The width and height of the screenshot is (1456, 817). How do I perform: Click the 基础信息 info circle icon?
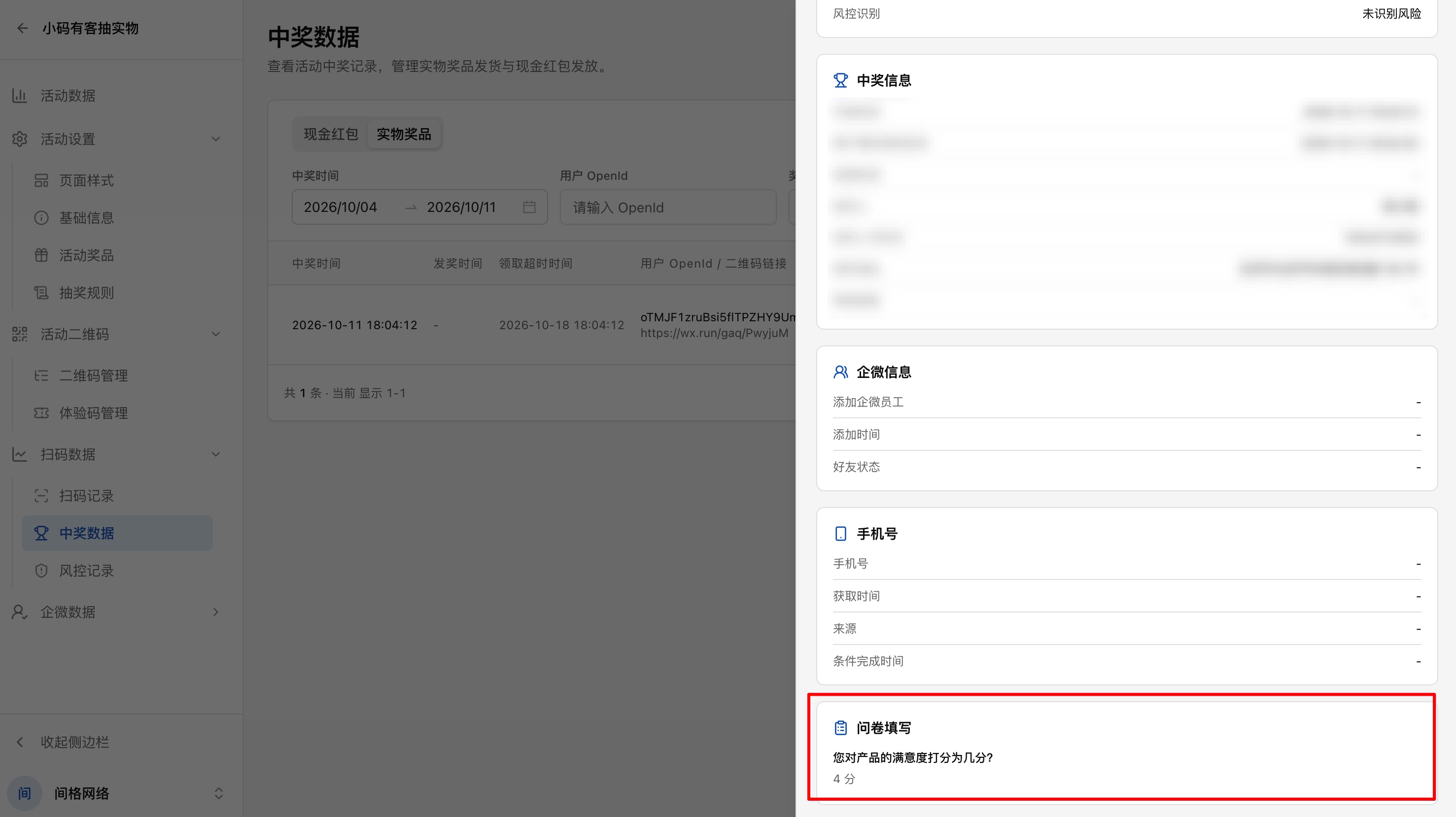pyautogui.click(x=41, y=217)
